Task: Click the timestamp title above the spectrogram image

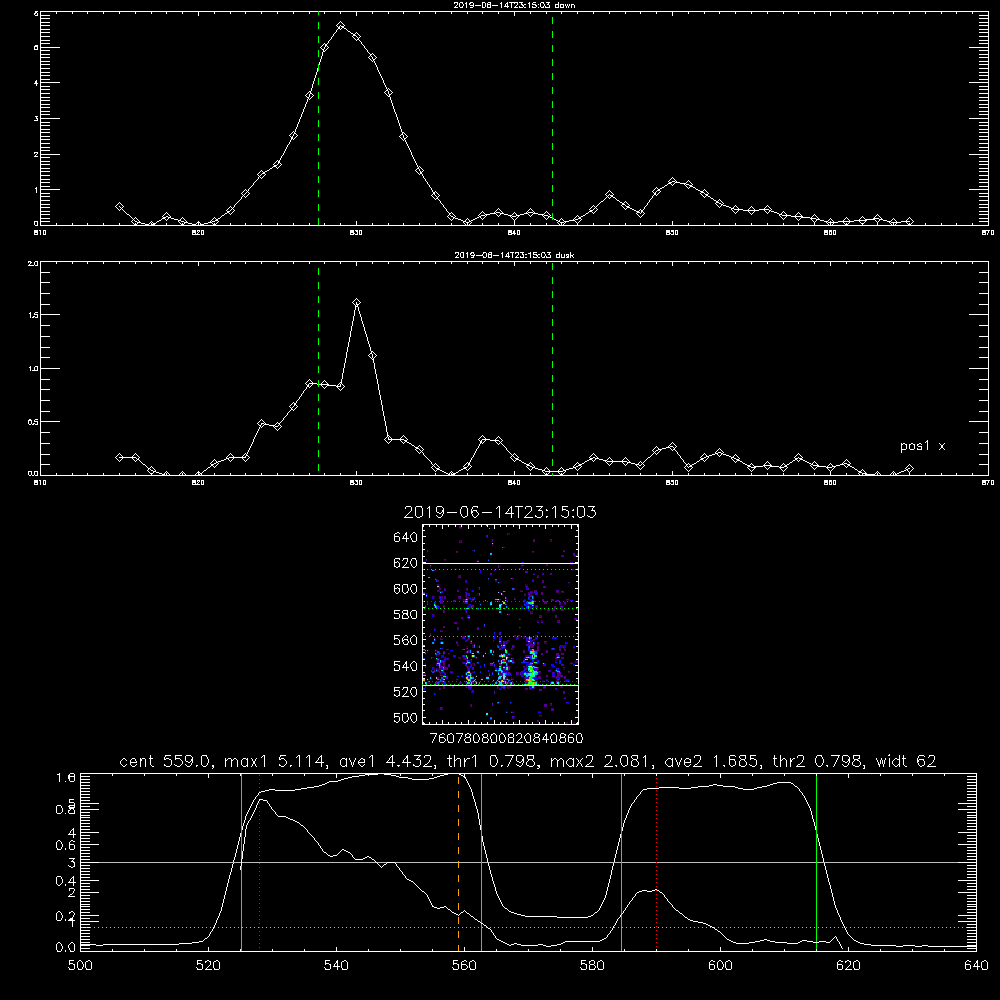Action: 500,512
